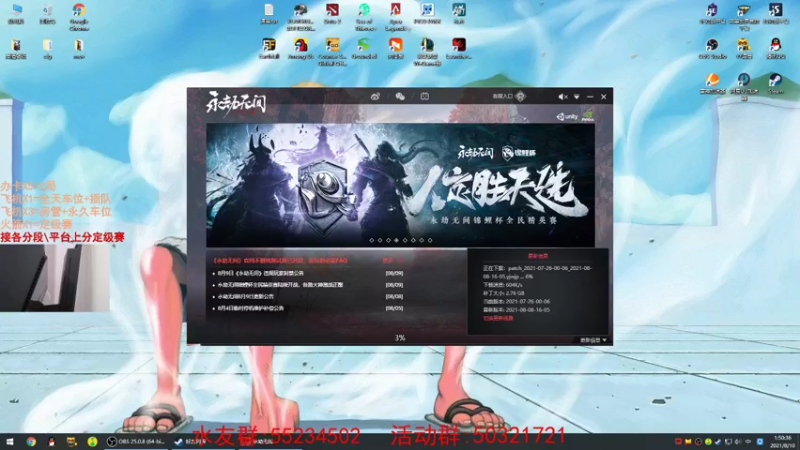Mute the launcher sound speaker icon
This screenshot has width=800, height=450.
click(563, 96)
